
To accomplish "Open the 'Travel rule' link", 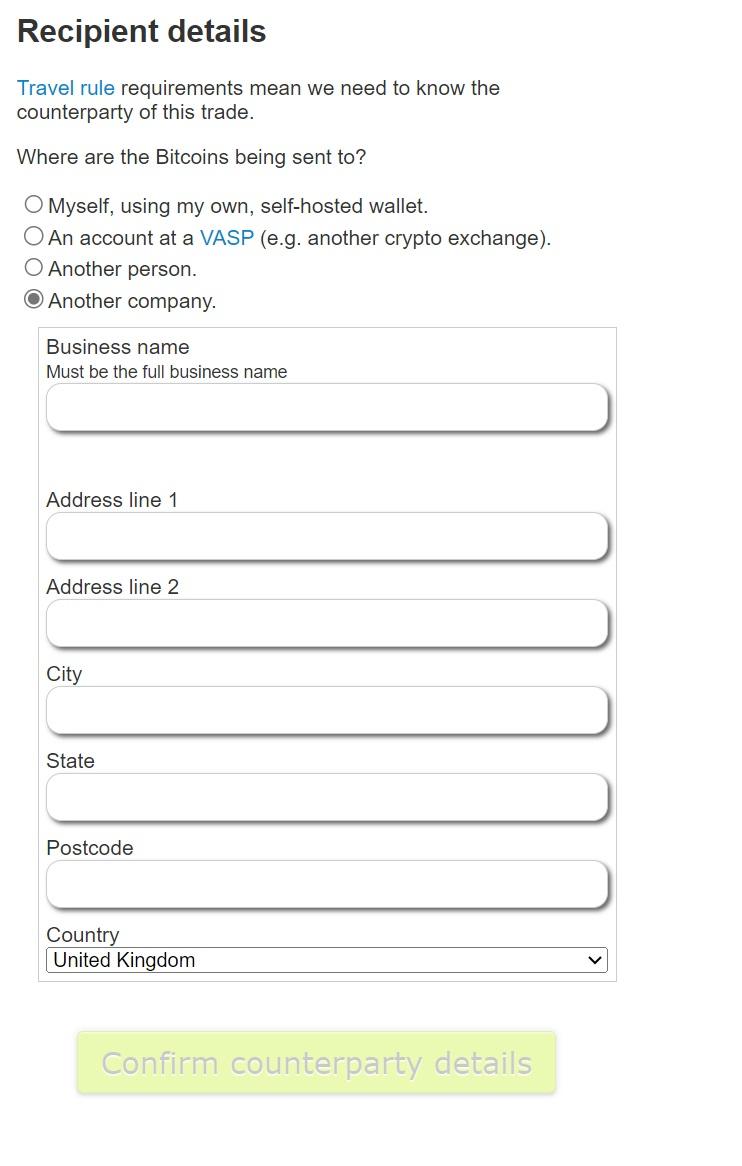I will (x=66, y=88).
